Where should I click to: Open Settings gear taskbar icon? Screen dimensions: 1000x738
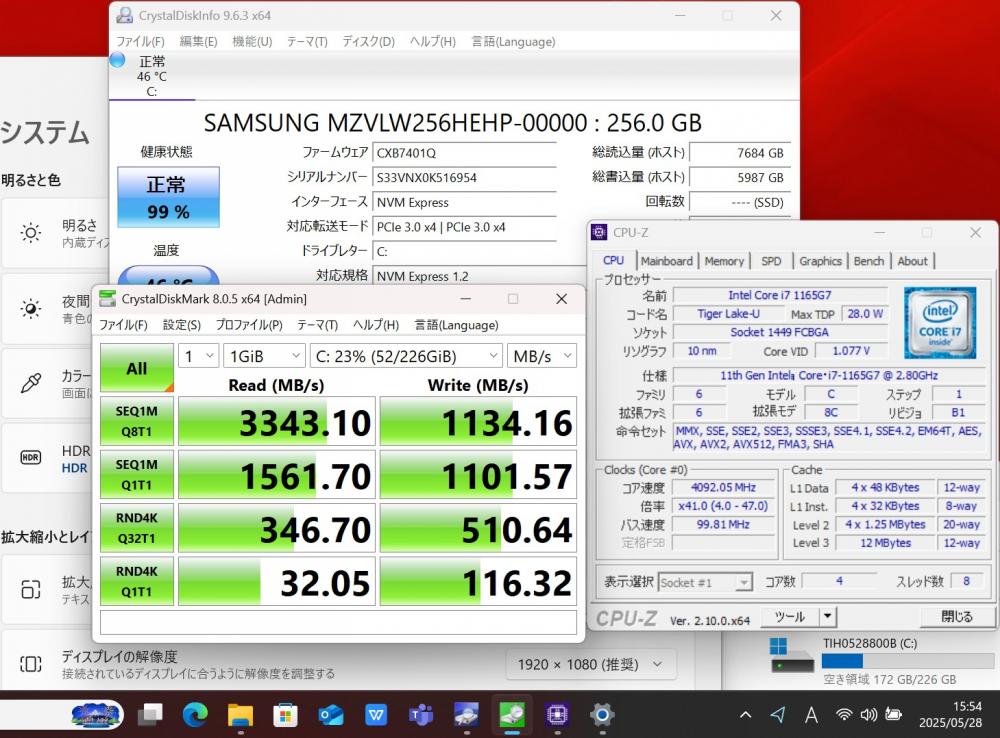(x=602, y=715)
